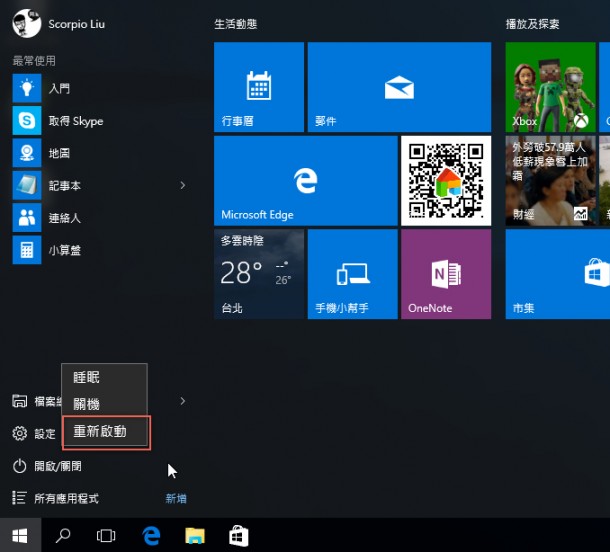Select 關機 to shut down

point(87,405)
